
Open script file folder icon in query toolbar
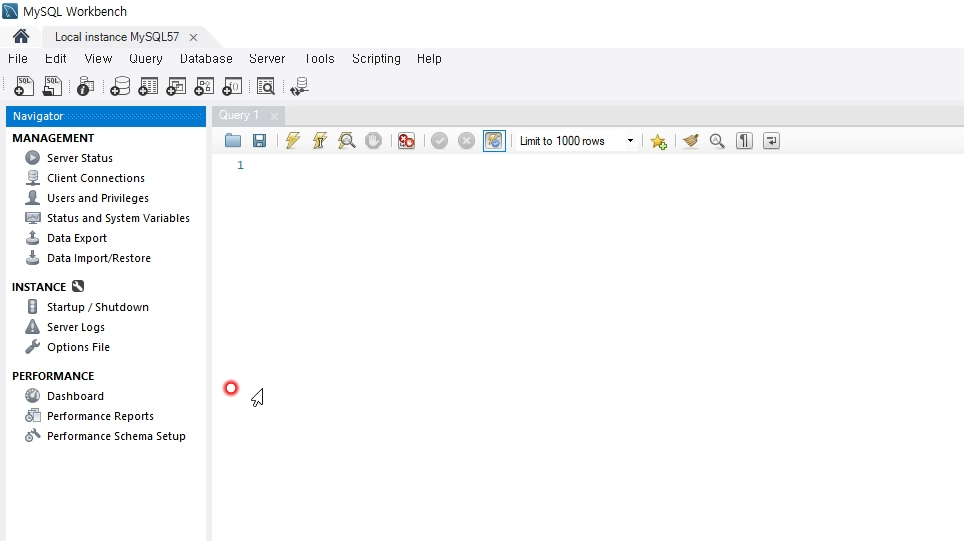(x=233, y=141)
